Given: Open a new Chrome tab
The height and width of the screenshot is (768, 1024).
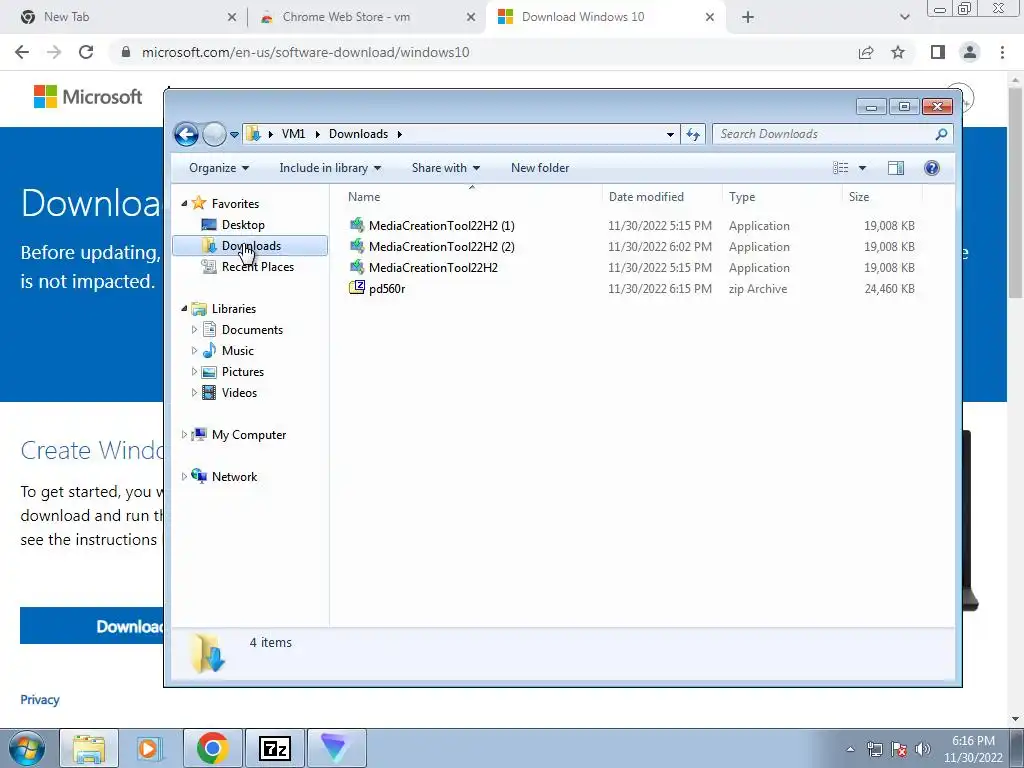Looking at the screenshot, I should [748, 18].
